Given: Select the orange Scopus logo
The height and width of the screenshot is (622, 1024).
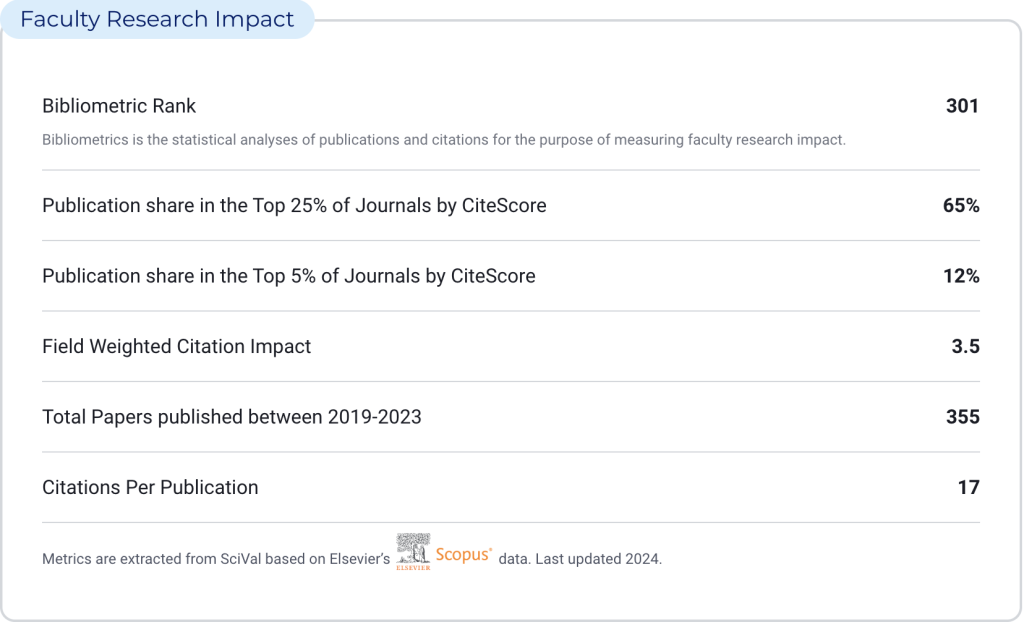Looking at the screenshot, I should pyautogui.click(x=462, y=551).
